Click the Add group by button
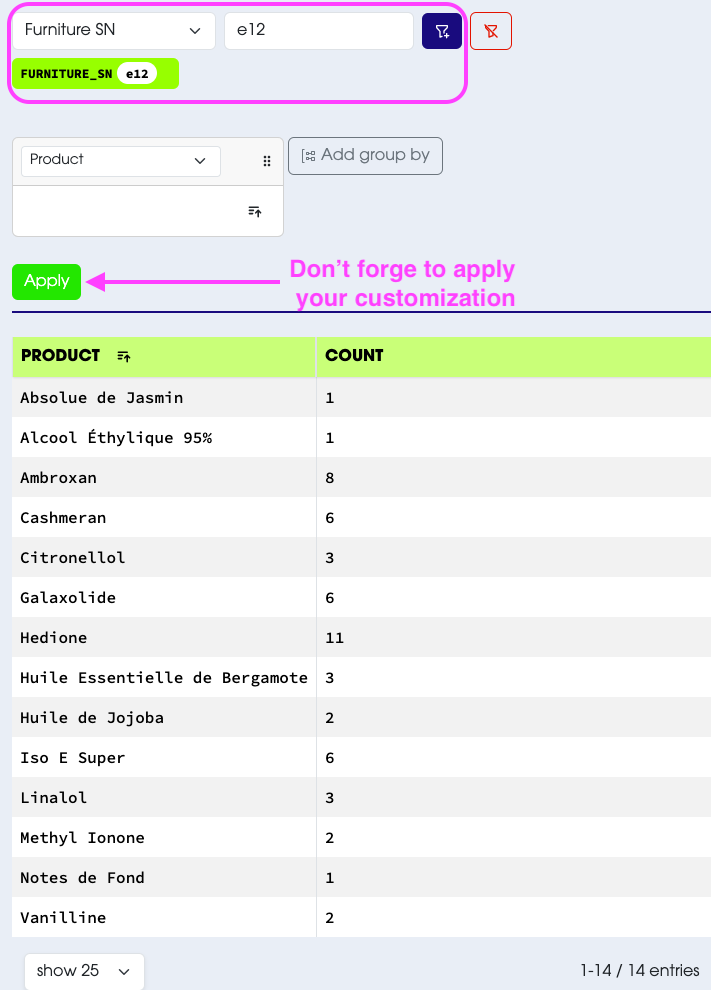 (365, 155)
